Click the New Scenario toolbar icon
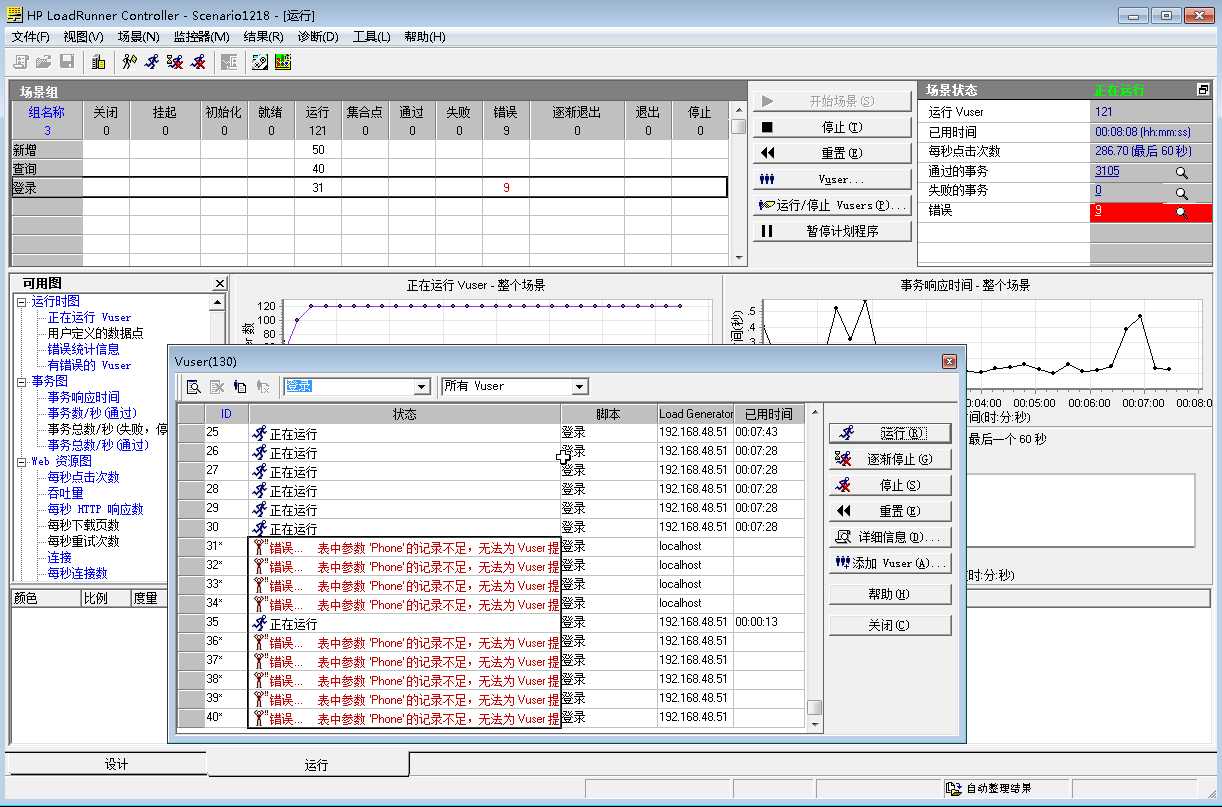The image size is (1222, 807). click(20, 62)
